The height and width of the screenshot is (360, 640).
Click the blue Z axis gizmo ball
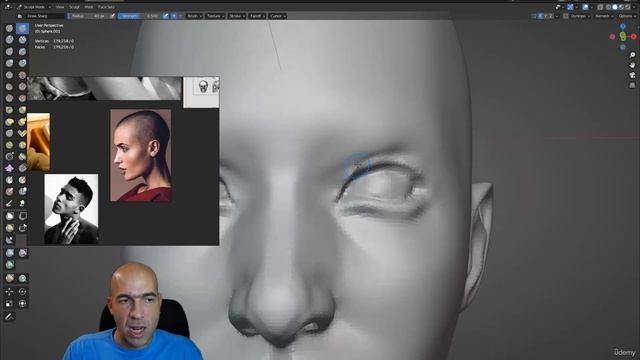tap(623, 27)
